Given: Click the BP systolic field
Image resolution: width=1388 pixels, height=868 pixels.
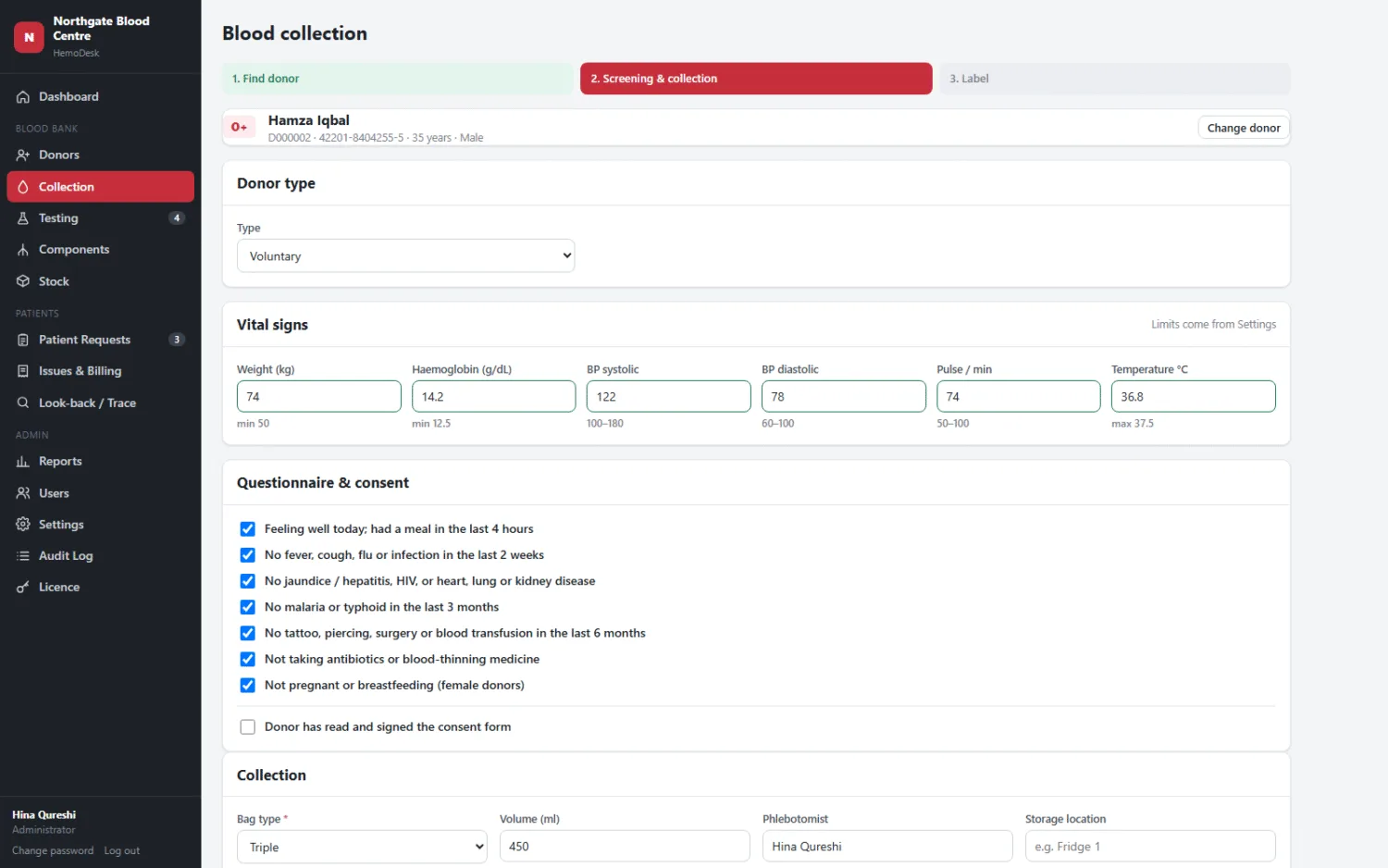Looking at the screenshot, I should pos(668,397).
